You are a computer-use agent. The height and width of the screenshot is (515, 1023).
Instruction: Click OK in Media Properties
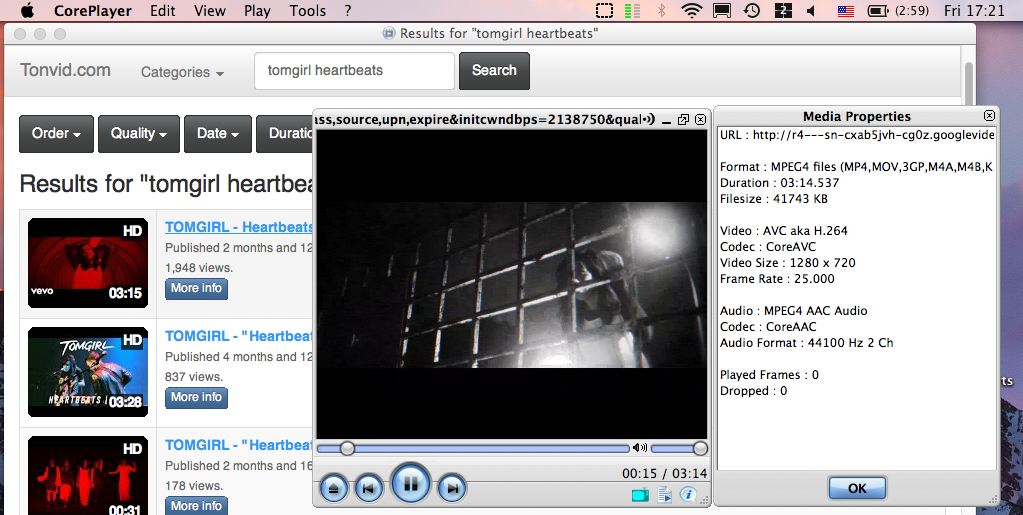click(x=857, y=488)
